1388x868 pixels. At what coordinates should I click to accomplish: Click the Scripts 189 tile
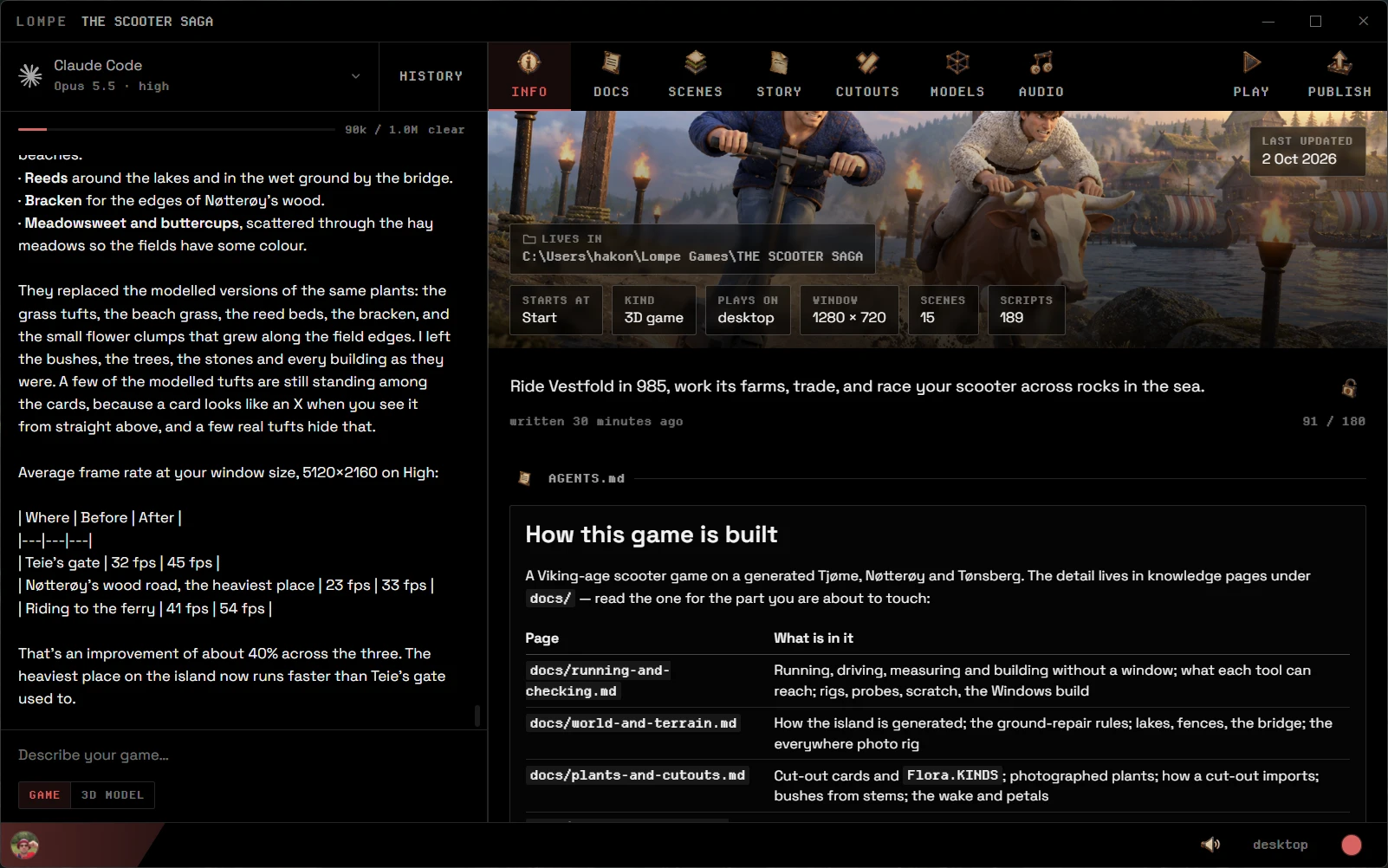coord(1026,309)
